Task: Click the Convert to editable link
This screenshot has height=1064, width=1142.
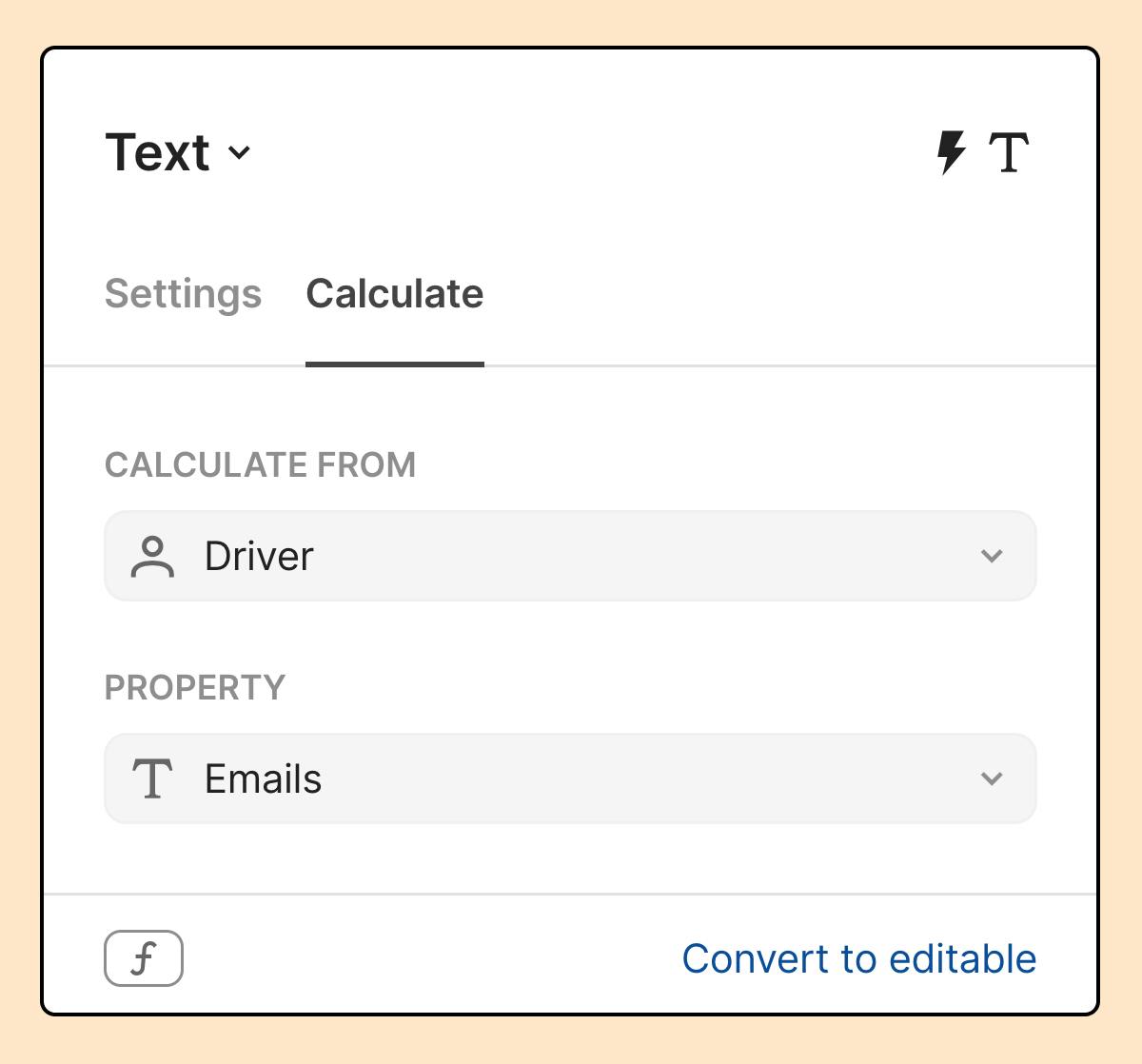Action: (x=858, y=958)
